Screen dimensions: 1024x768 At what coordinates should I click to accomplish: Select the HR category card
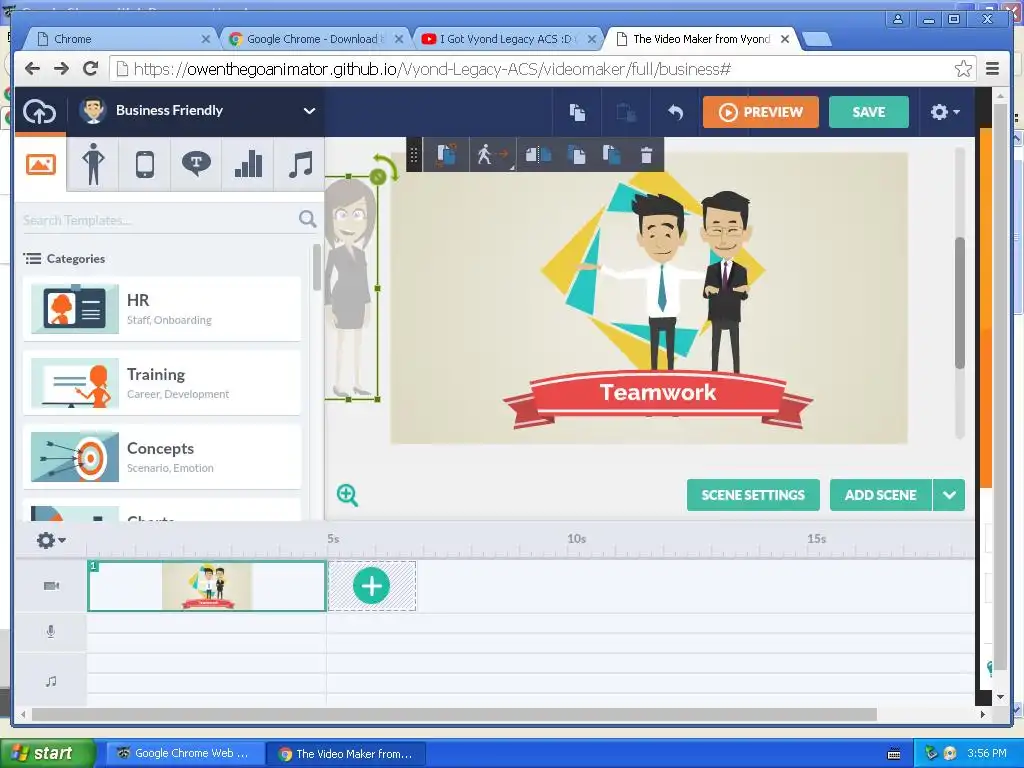(162, 309)
